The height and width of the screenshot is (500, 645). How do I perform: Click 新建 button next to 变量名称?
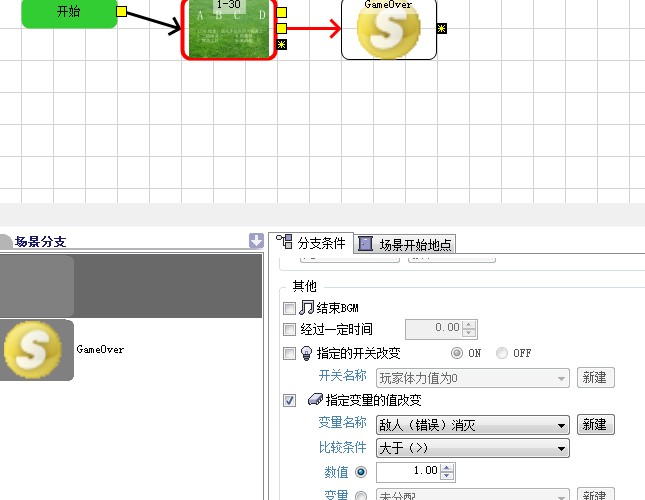click(596, 424)
